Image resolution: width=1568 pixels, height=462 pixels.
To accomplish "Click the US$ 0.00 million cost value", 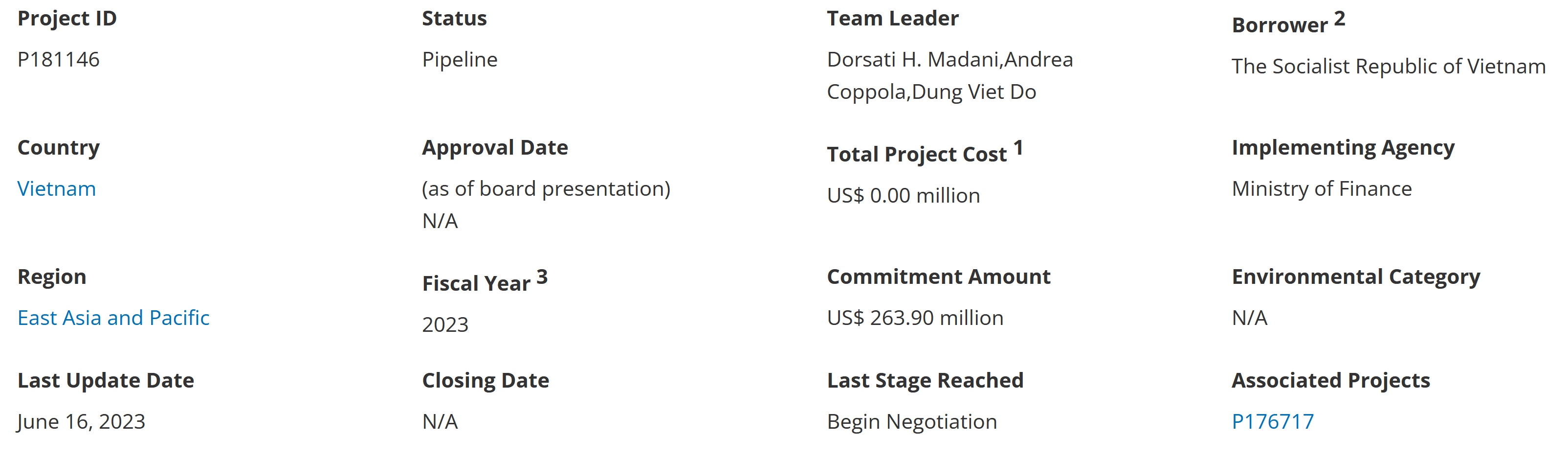I will [x=904, y=196].
